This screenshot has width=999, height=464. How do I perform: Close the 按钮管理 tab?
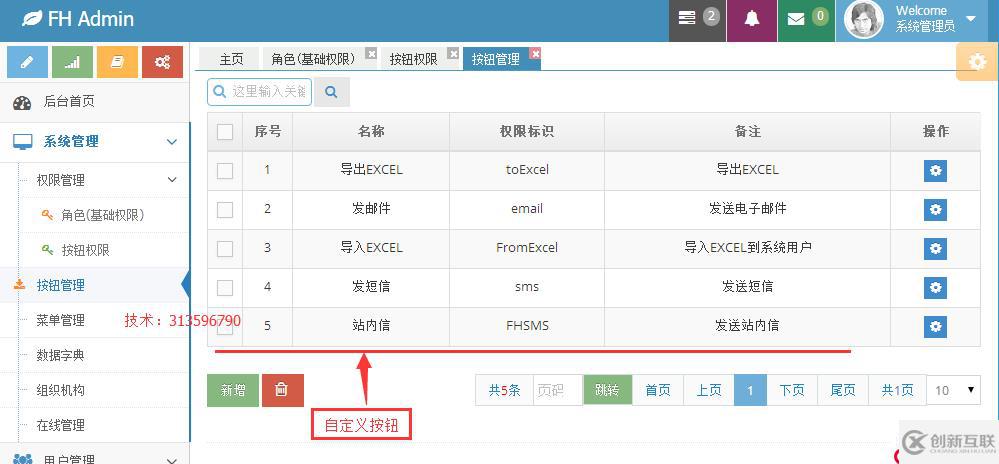point(535,54)
